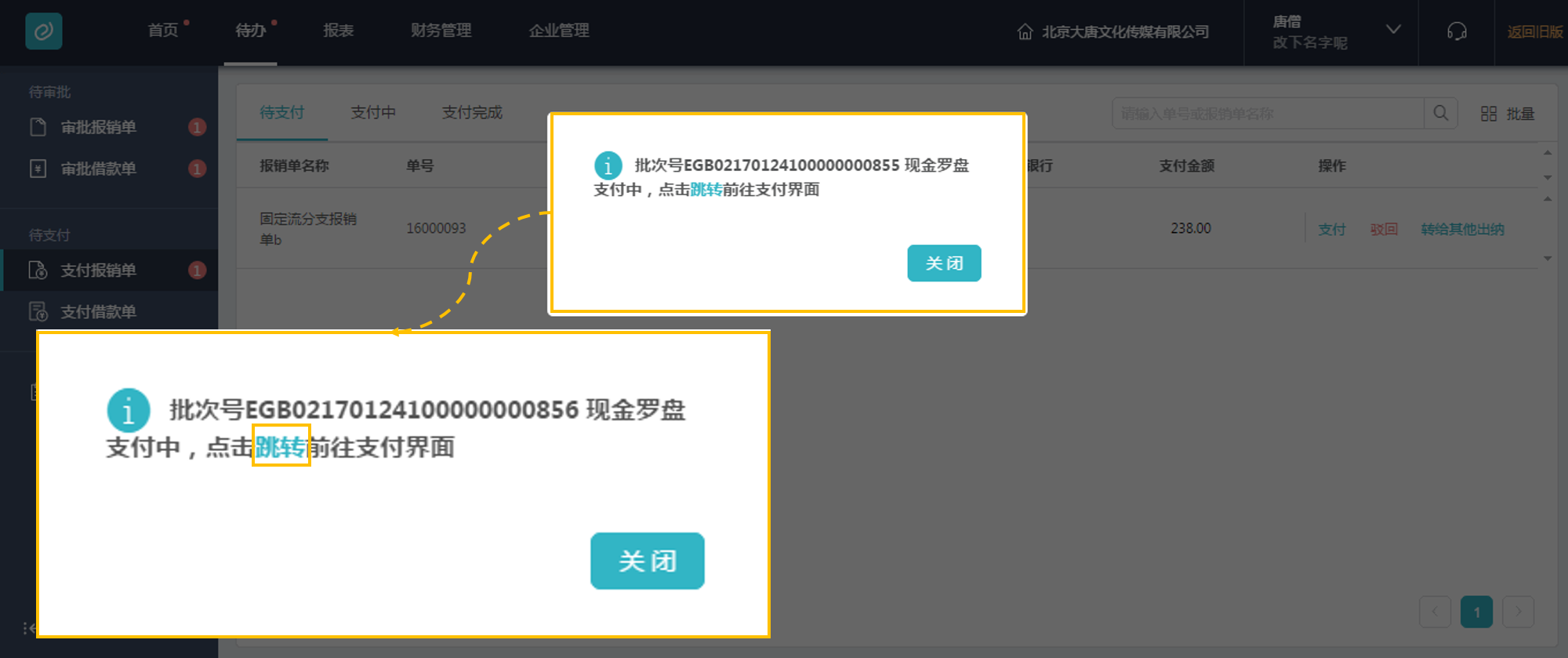This screenshot has width=1568, height=658.
Task: Open customer service headset icon
Action: (x=1457, y=31)
